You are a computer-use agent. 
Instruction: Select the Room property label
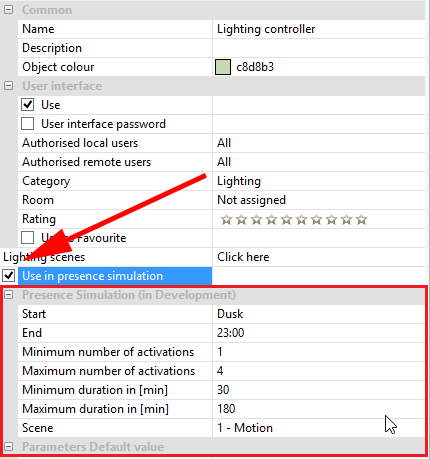coord(38,200)
